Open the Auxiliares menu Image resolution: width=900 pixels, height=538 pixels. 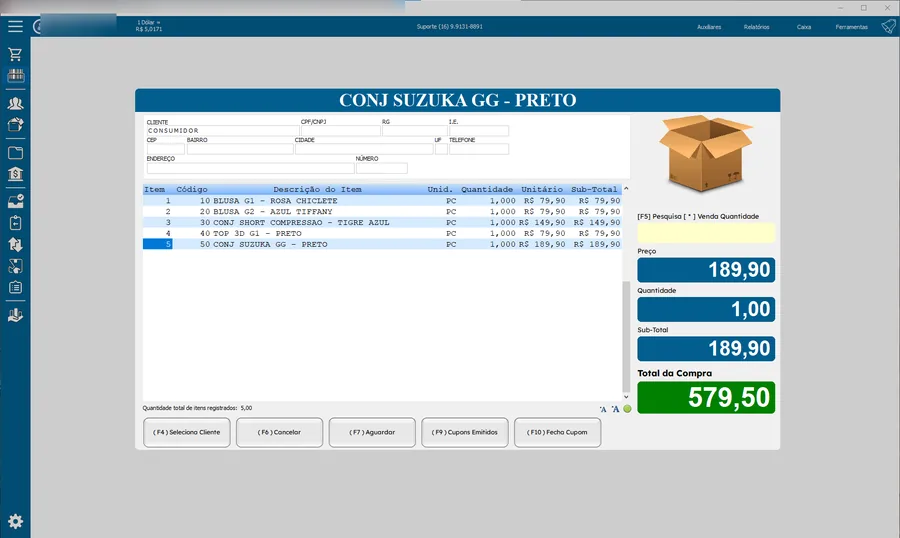[709, 27]
